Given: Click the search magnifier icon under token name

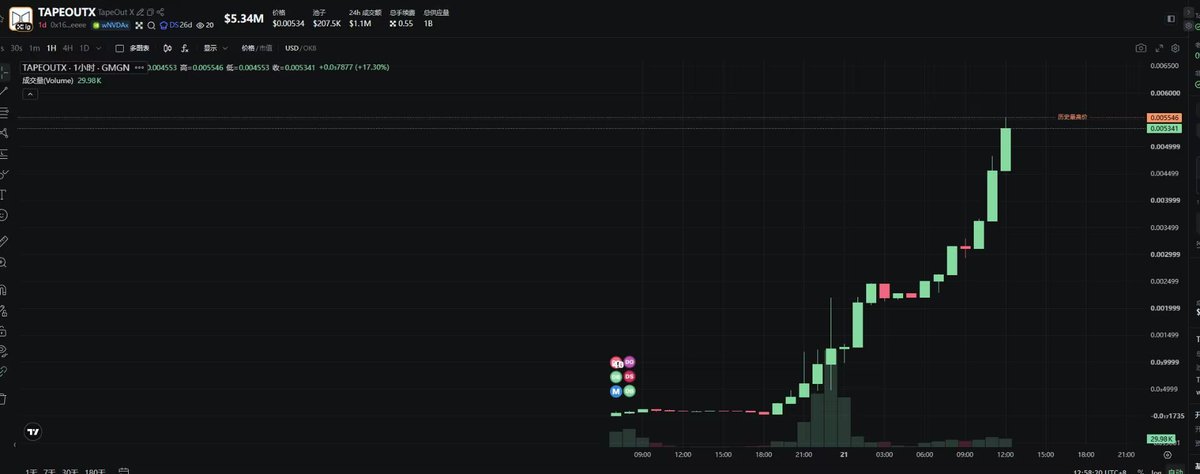Looking at the screenshot, I should tap(151, 25).
